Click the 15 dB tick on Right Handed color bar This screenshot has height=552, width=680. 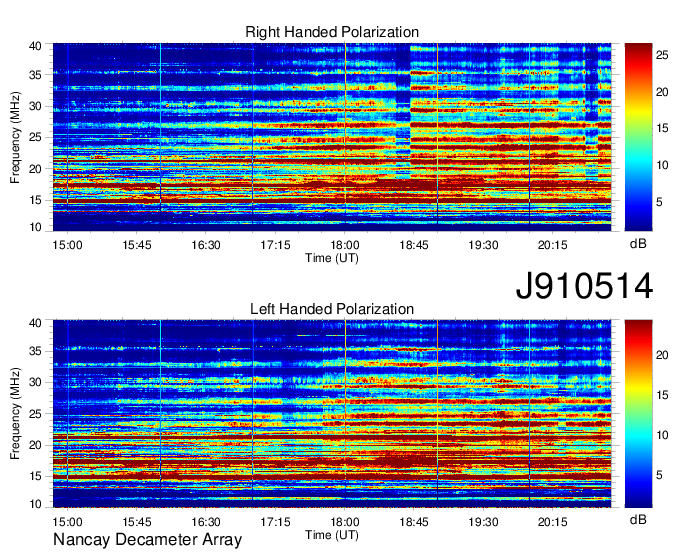click(x=662, y=128)
